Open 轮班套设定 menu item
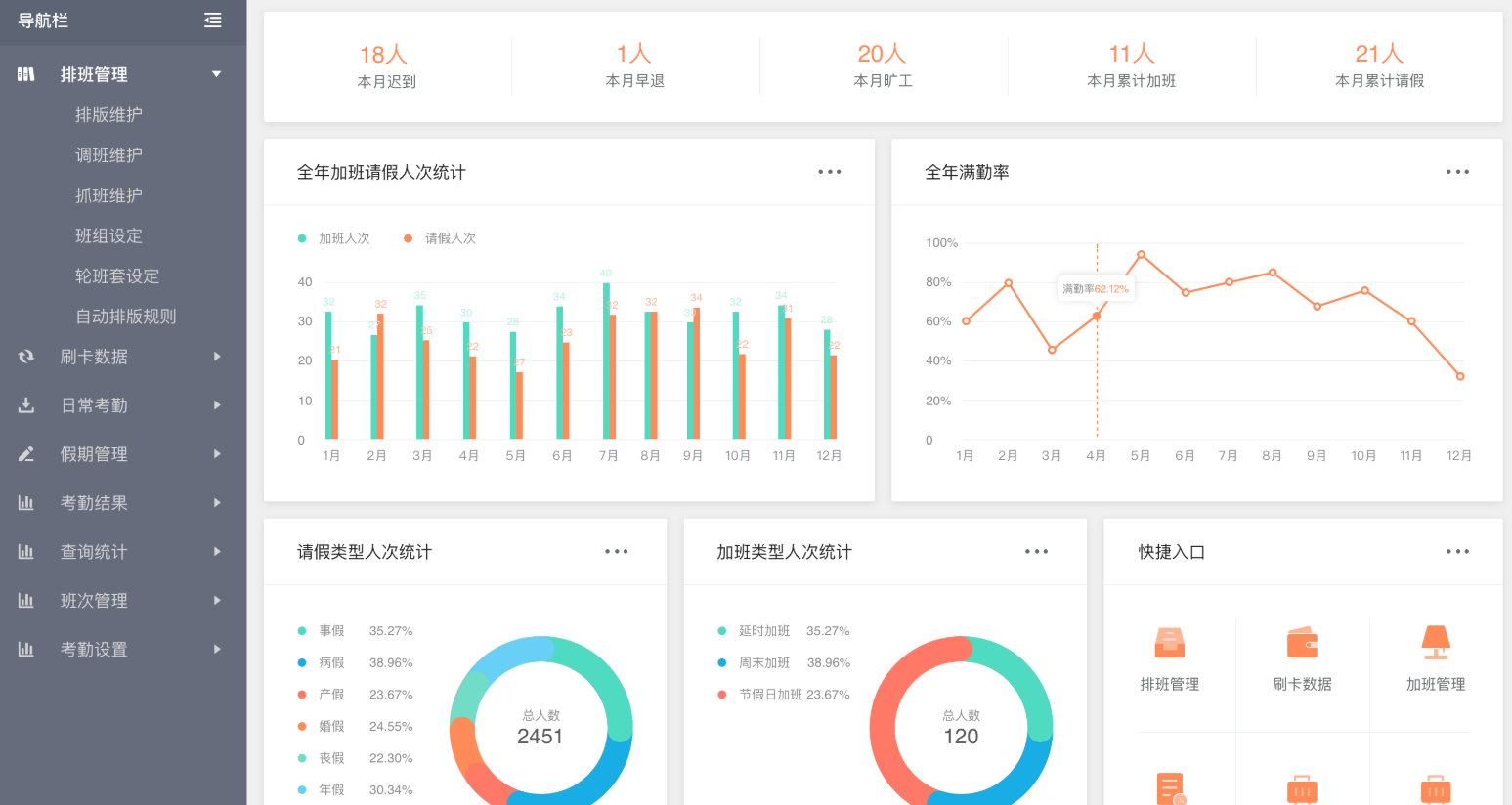This screenshot has height=805, width=1512. [117, 276]
